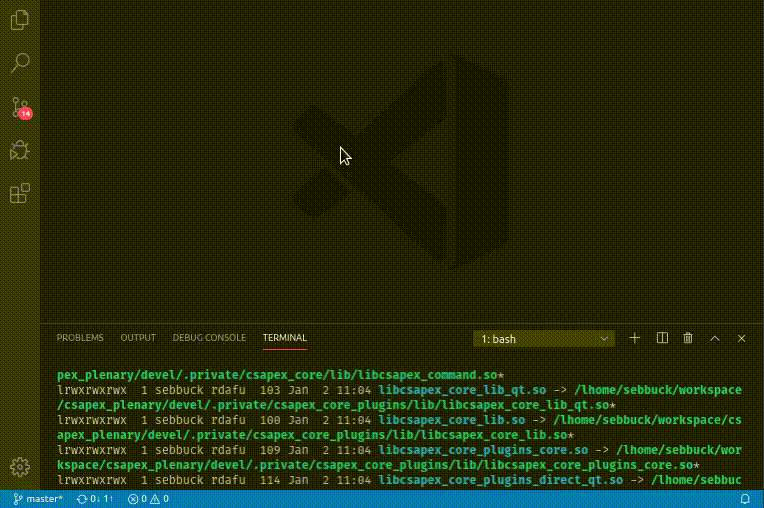
Task: Split the terminal pane
Action: (662, 338)
